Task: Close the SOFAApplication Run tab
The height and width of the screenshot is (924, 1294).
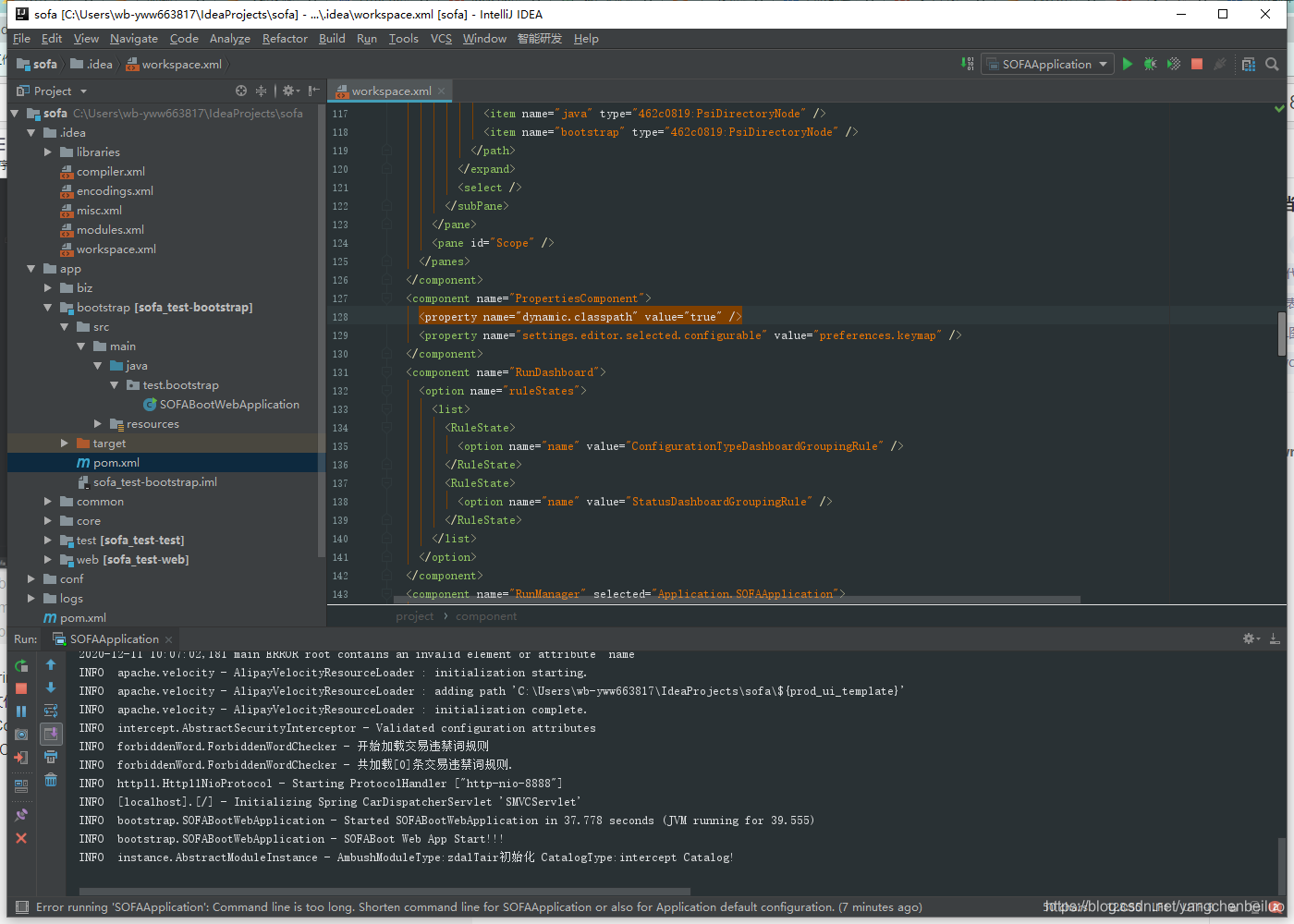Action: pos(168,639)
